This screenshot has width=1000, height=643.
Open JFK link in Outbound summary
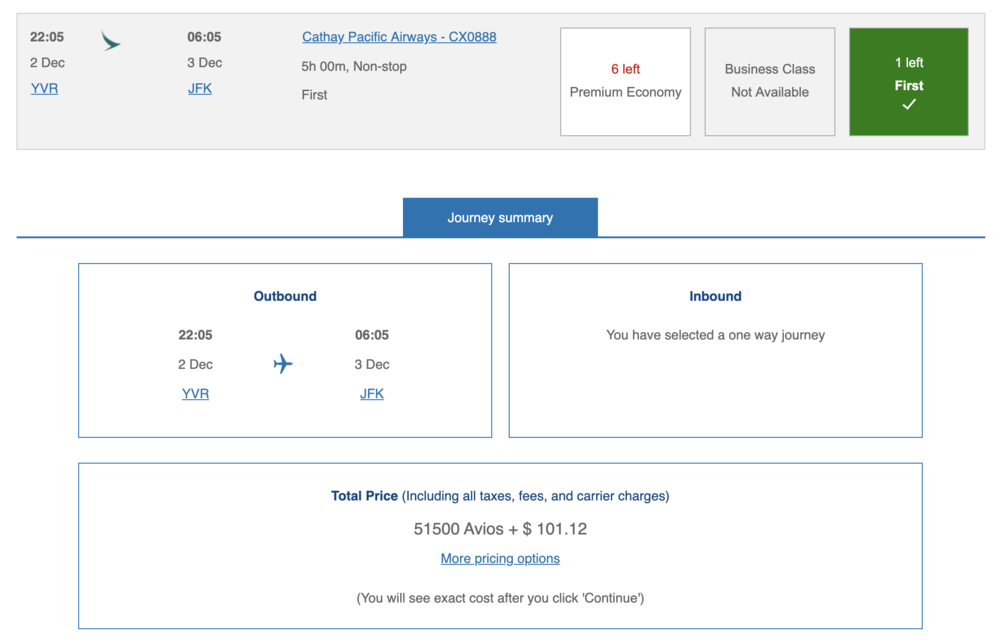371,394
